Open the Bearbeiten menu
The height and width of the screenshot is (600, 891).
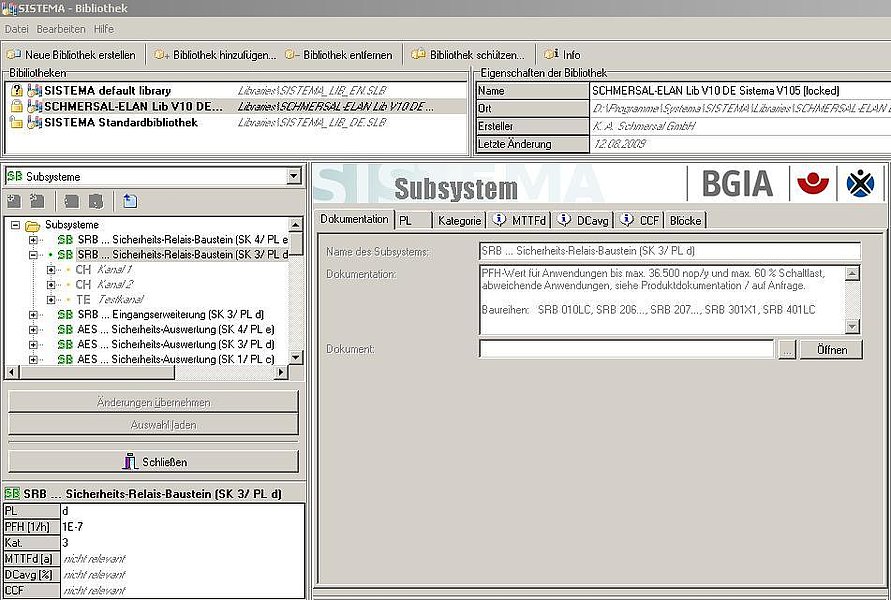(61, 29)
